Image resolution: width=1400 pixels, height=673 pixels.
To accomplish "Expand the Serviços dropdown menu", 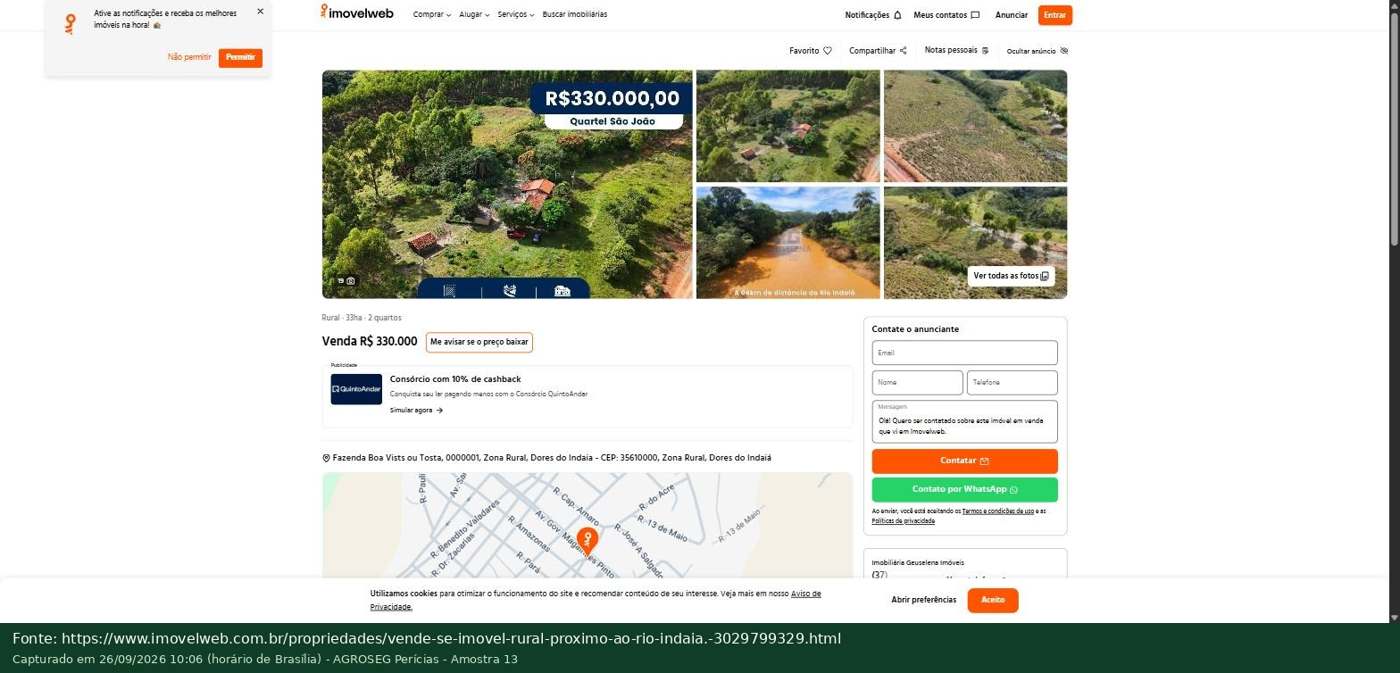I will (x=516, y=15).
